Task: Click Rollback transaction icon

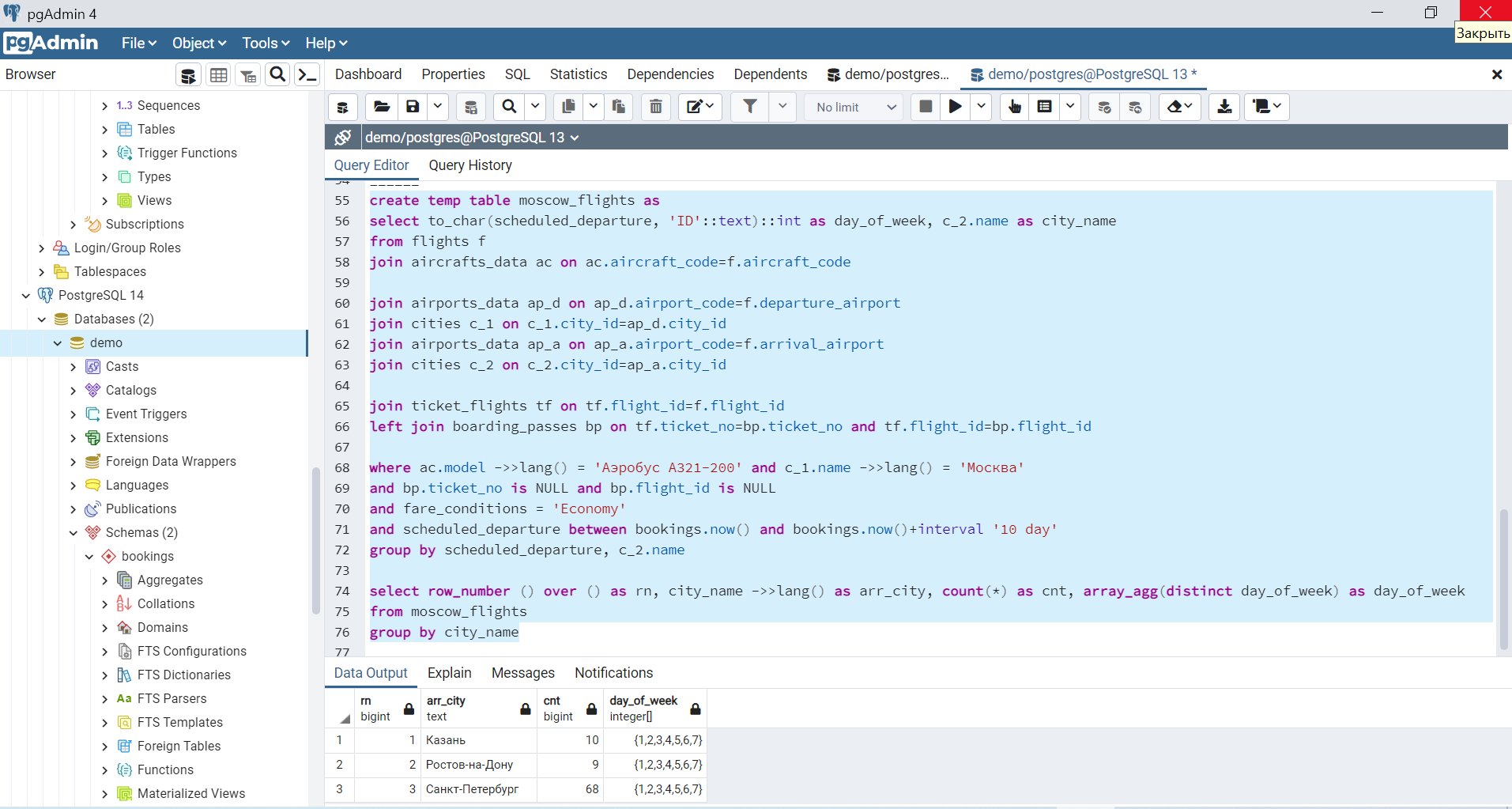Action: [x=1135, y=107]
